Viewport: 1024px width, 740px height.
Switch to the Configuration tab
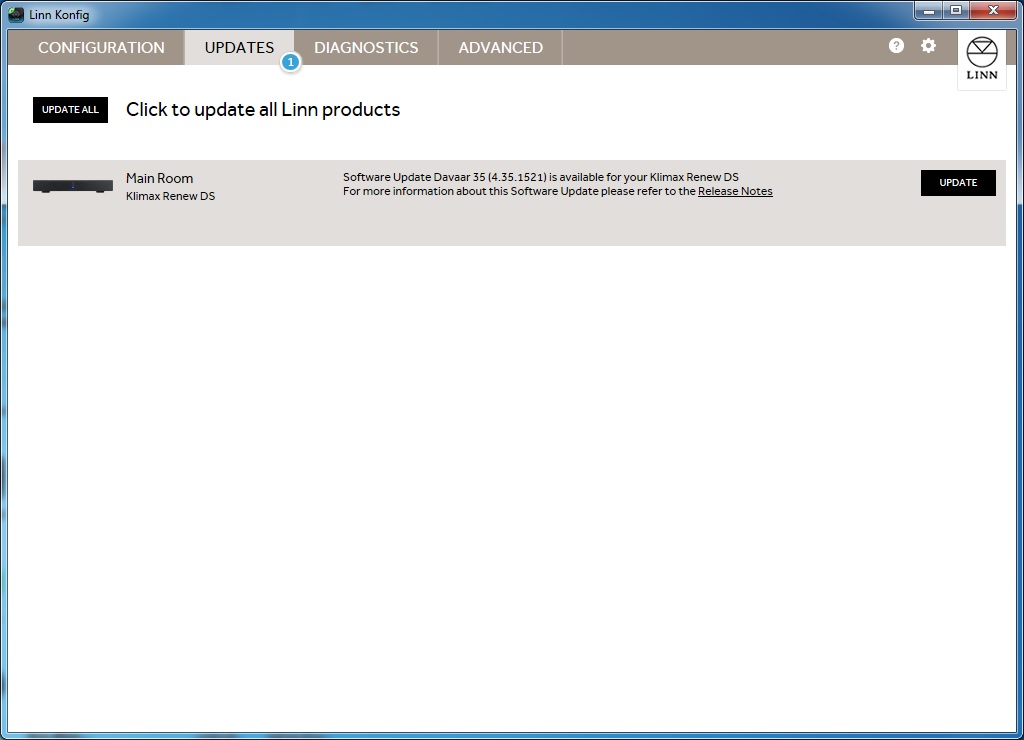click(x=101, y=48)
